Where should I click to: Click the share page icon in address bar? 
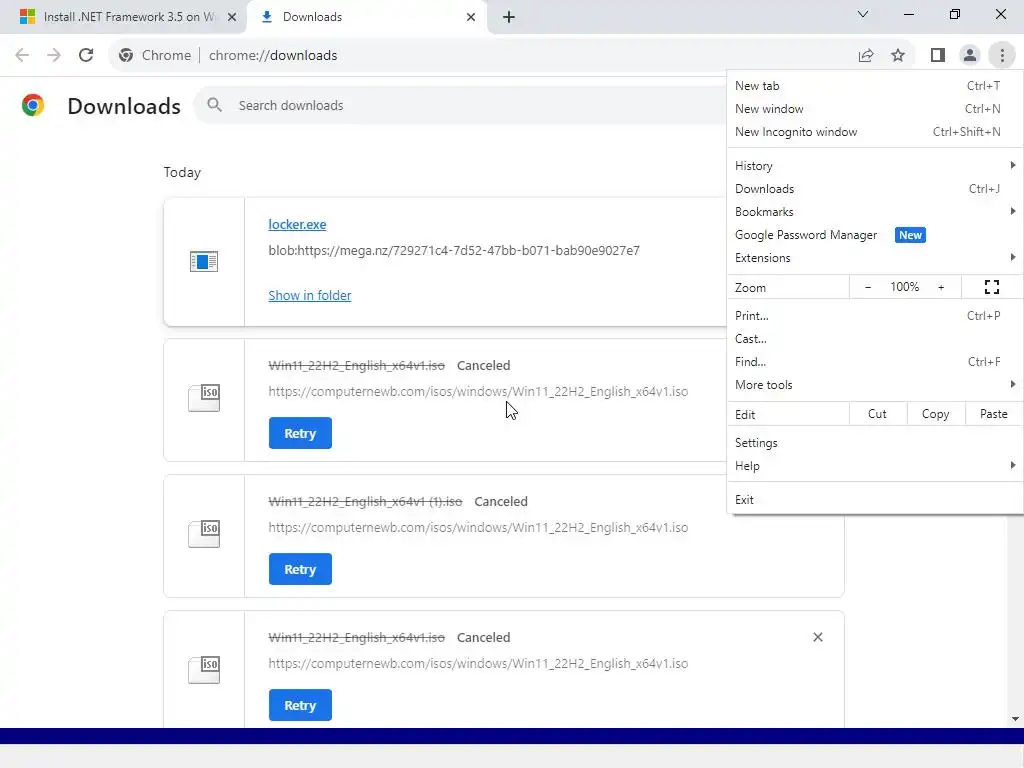pyautogui.click(x=866, y=56)
